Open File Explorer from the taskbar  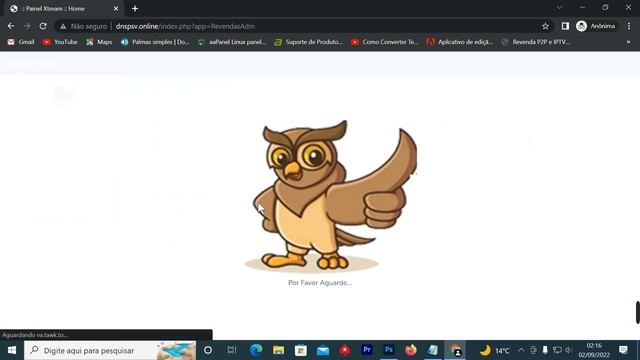click(279, 350)
